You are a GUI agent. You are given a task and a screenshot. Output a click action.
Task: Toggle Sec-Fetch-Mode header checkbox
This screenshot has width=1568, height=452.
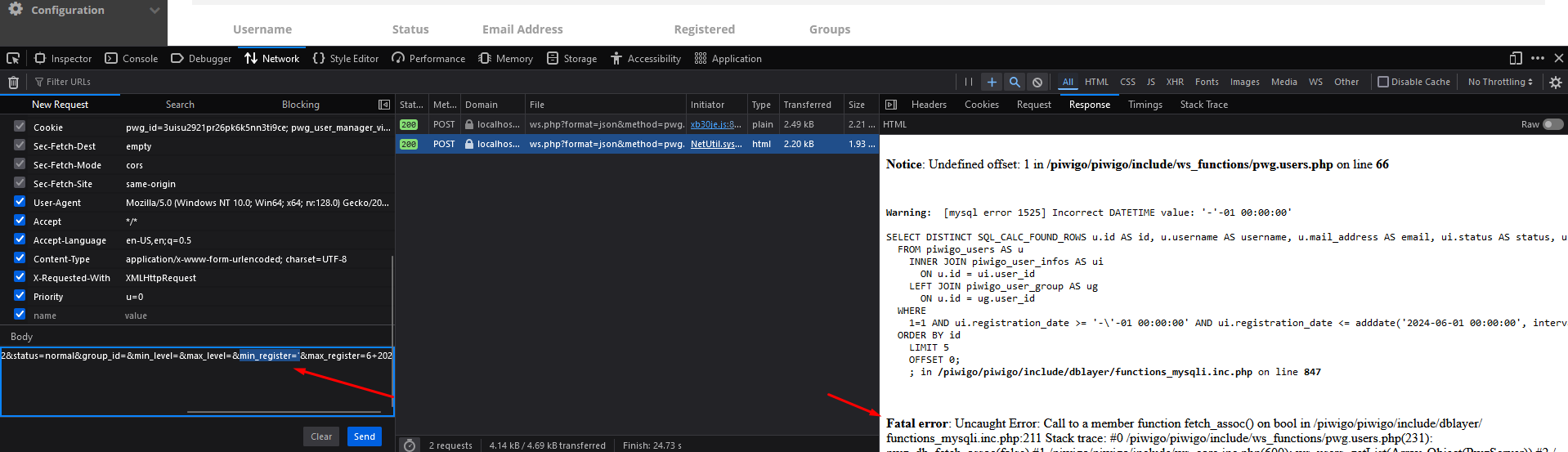click(x=20, y=163)
